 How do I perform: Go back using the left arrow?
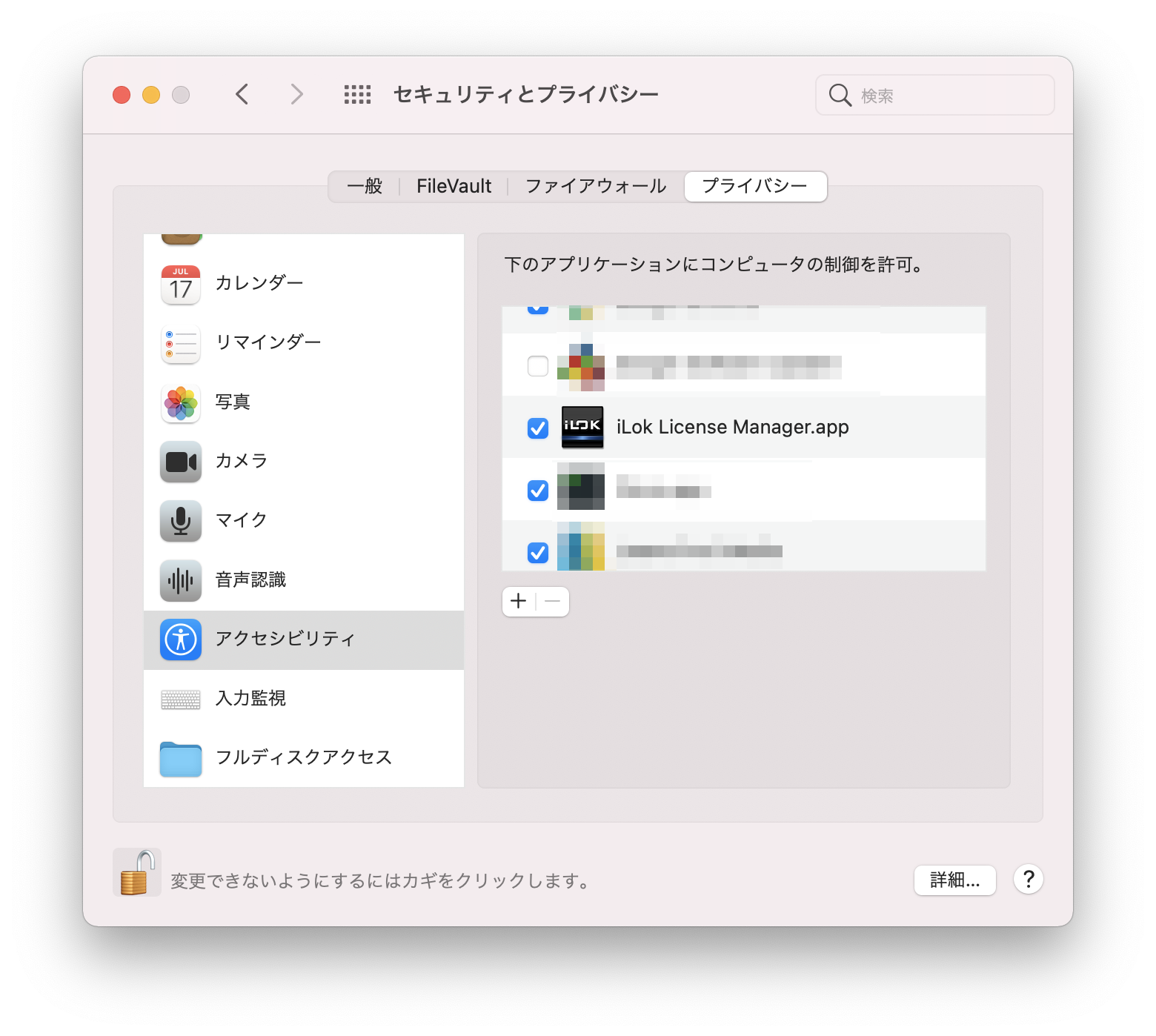(242, 94)
